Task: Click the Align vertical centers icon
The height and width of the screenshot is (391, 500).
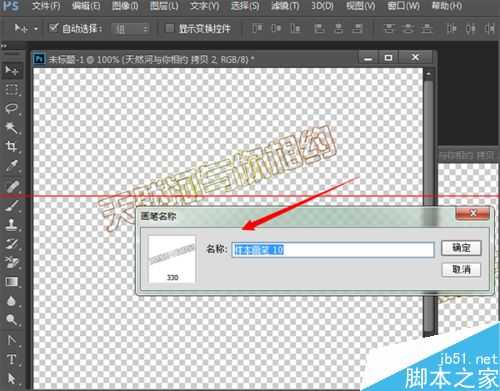Action: pyautogui.click(x=276, y=28)
